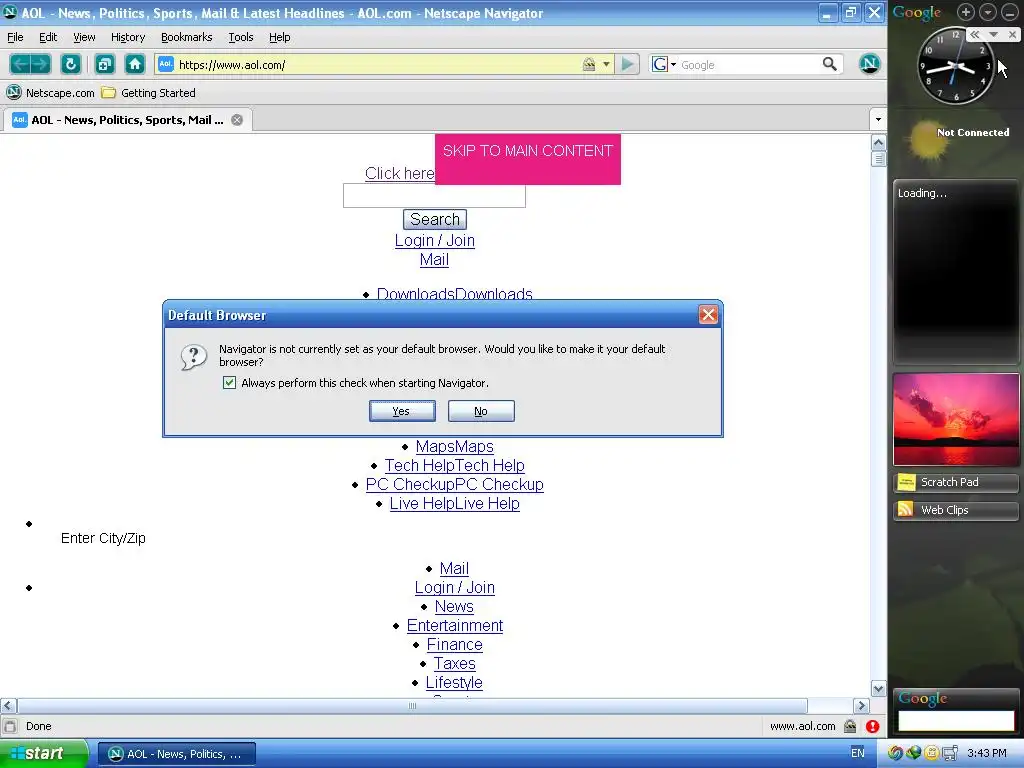The image size is (1024, 768).
Task: Close the AOL tab with its X
Action: (237, 120)
